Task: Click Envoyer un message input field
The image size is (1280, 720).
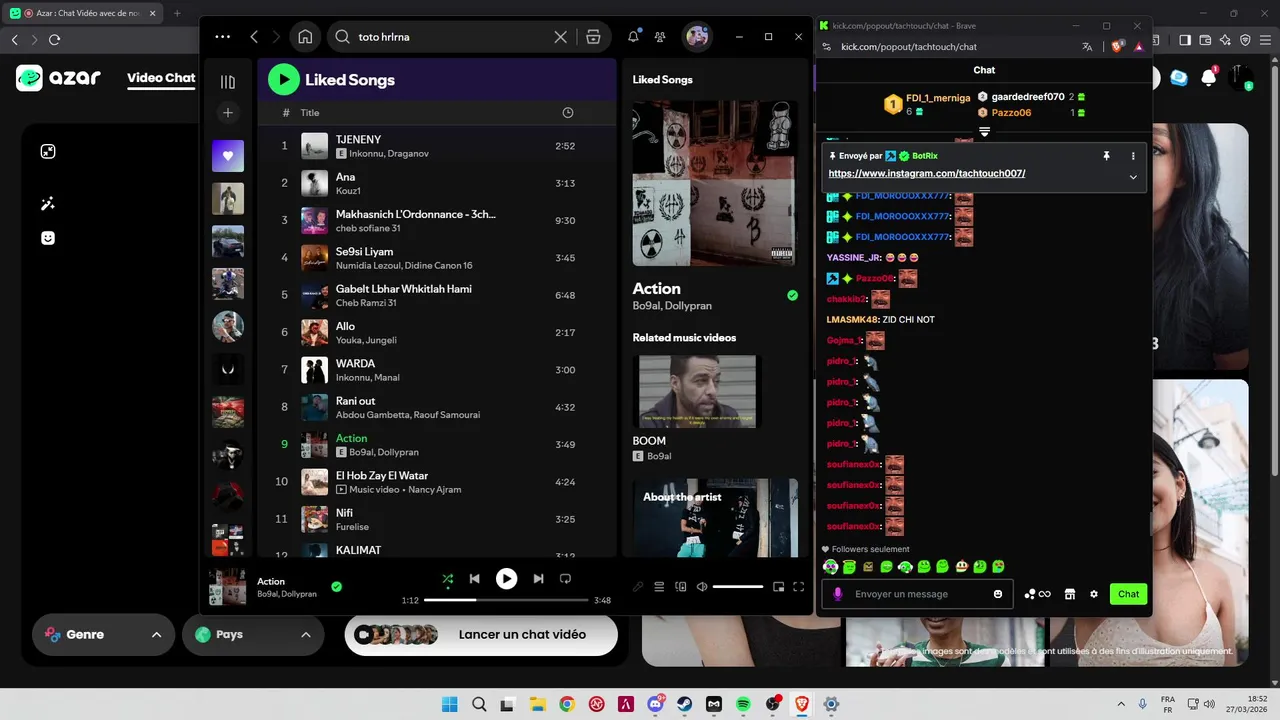Action: point(917,594)
